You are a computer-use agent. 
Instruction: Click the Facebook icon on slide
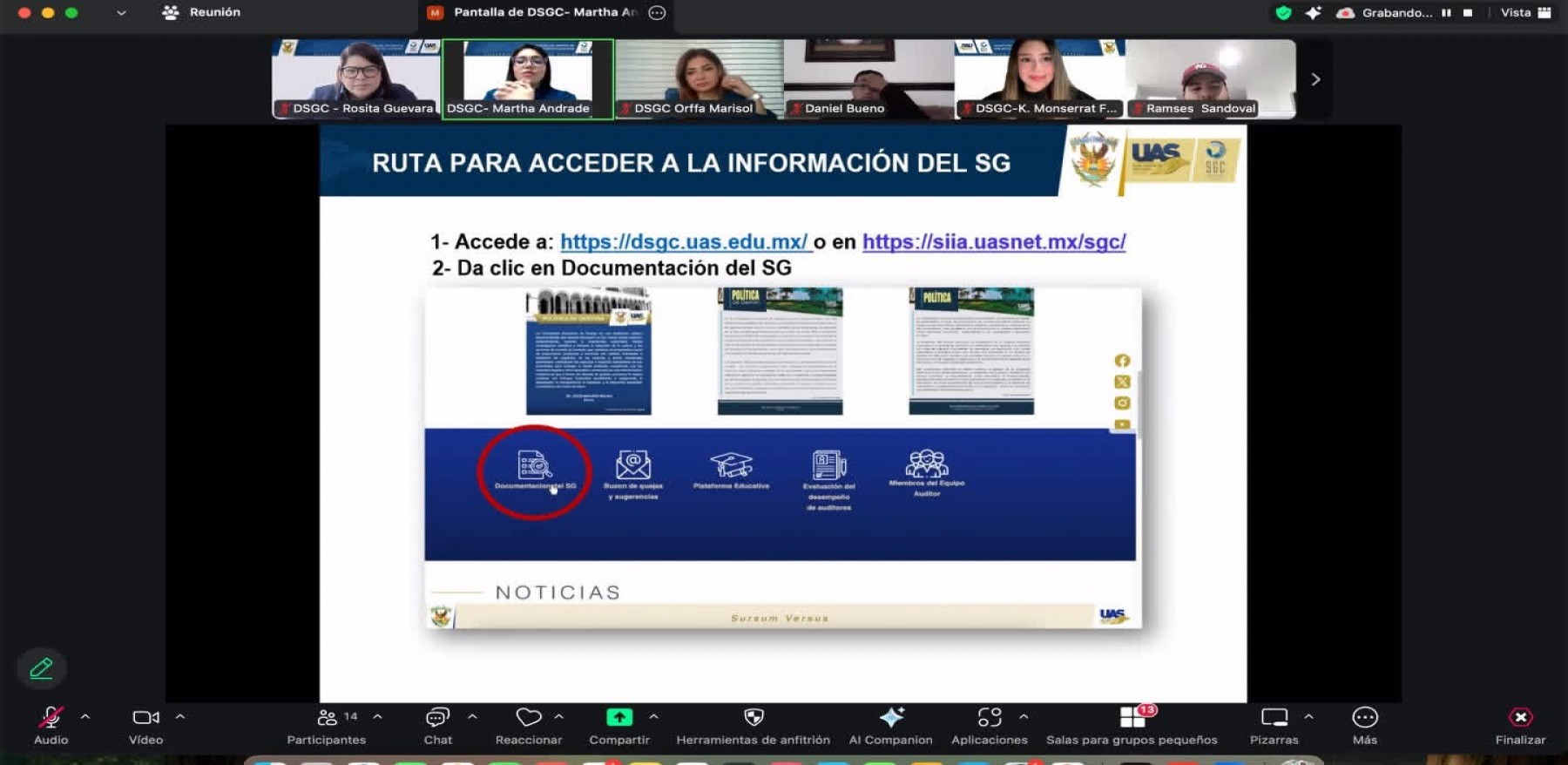1122,361
